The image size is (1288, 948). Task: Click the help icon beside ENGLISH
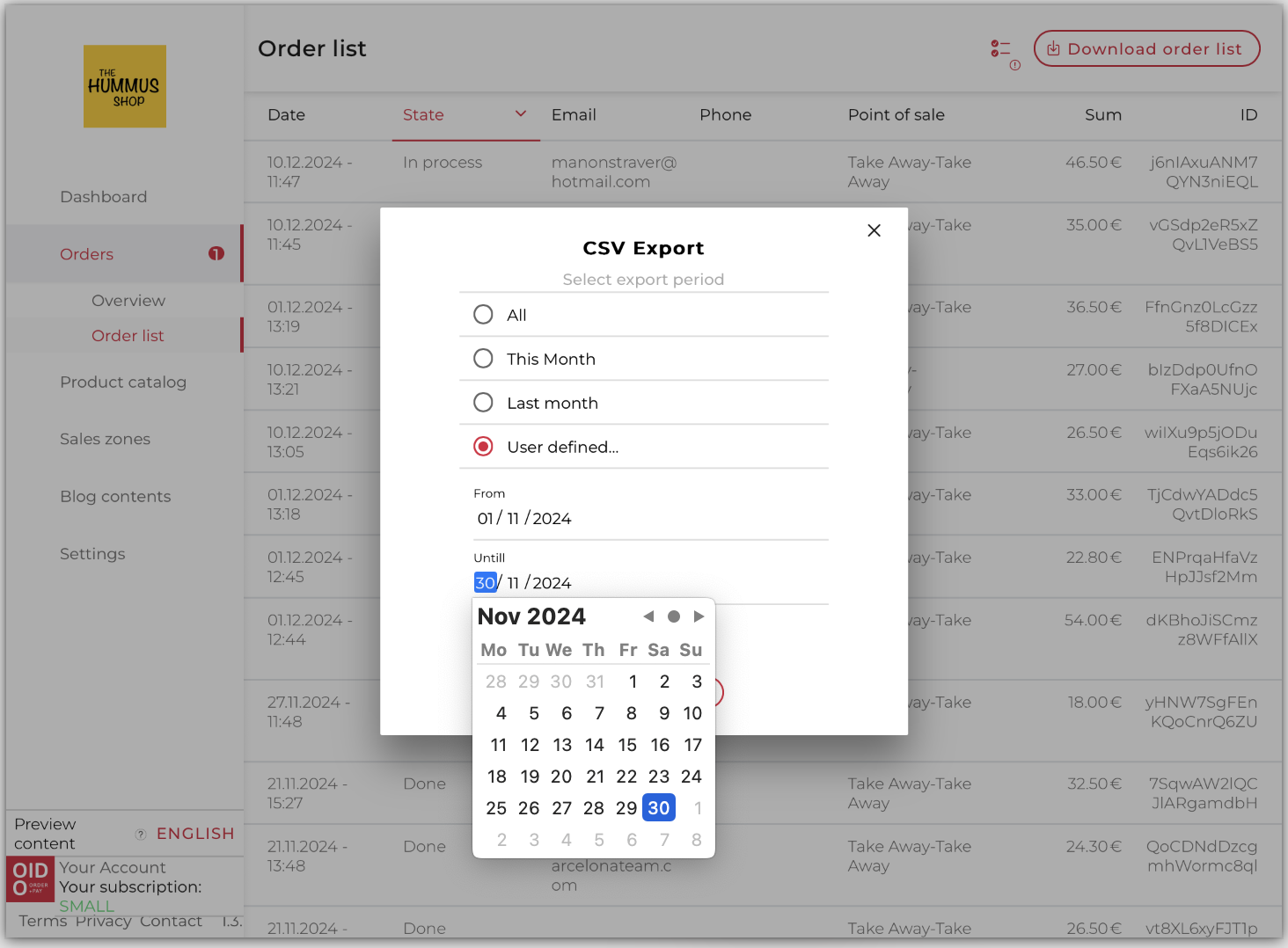[141, 834]
